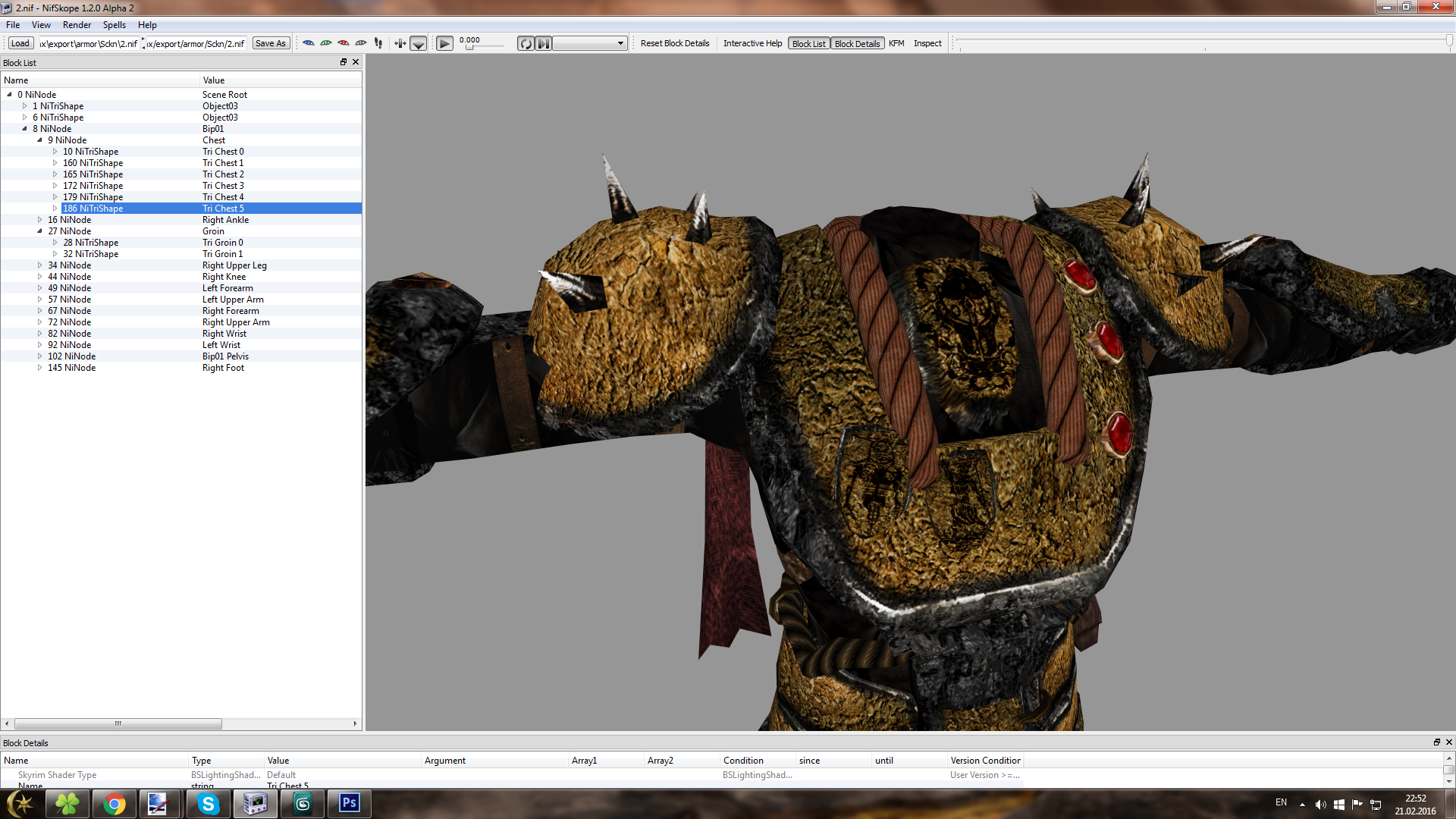The height and width of the screenshot is (819, 1456).
Task: Click Block Details Type column header
Action: coord(226,761)
